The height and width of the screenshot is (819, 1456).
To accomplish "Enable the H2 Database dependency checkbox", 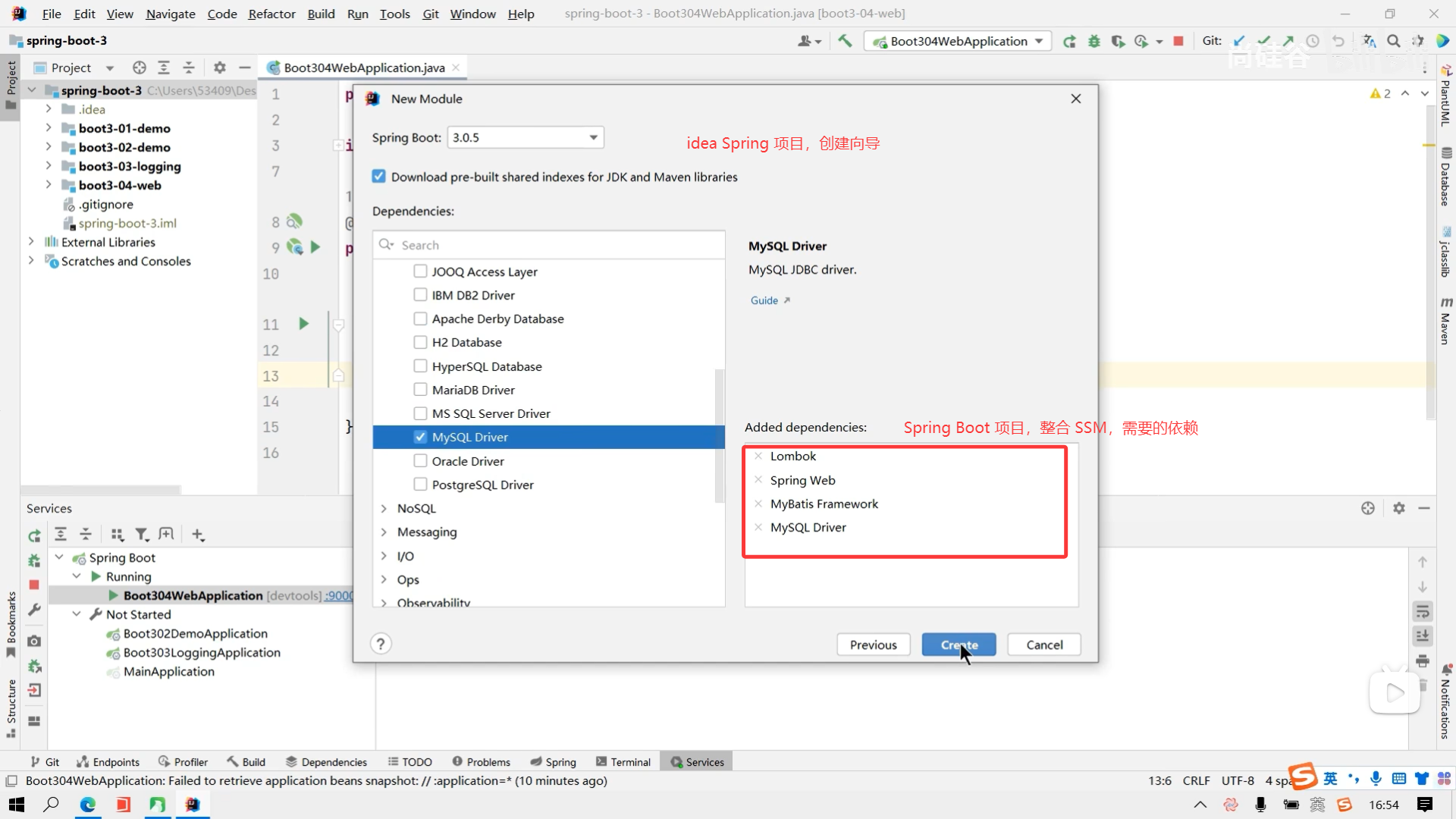I will [x=420, y=342].
